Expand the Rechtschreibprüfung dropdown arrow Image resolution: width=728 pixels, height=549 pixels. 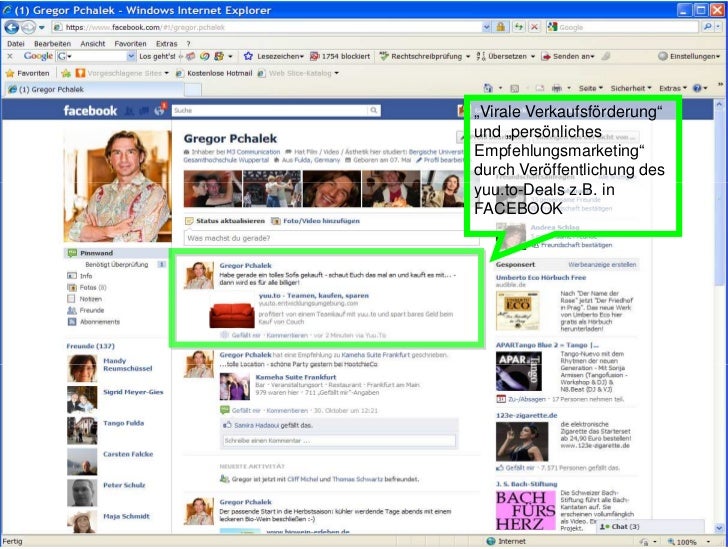(468, 56)
